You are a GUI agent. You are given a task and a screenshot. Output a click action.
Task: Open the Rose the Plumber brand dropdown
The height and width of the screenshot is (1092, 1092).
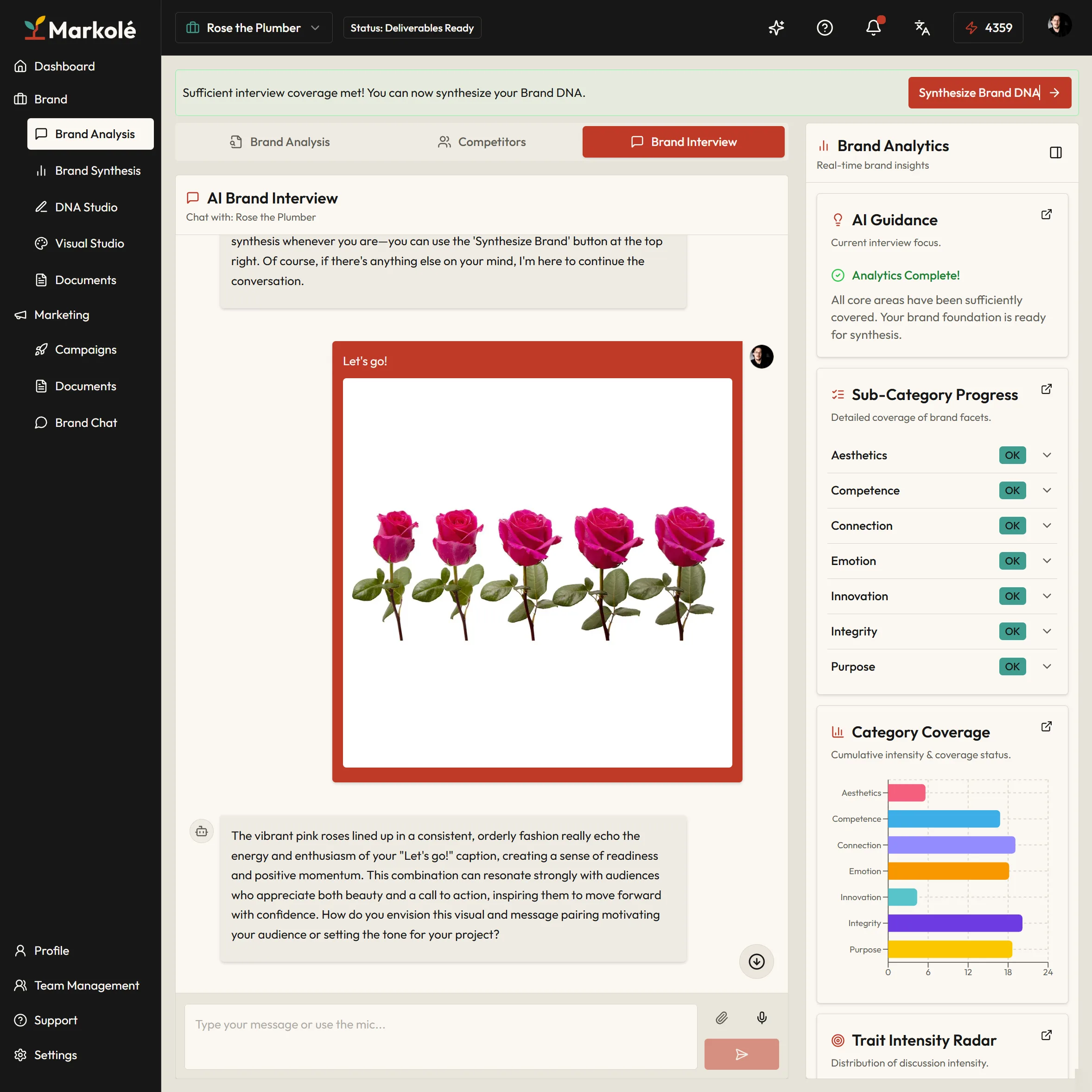254,28
